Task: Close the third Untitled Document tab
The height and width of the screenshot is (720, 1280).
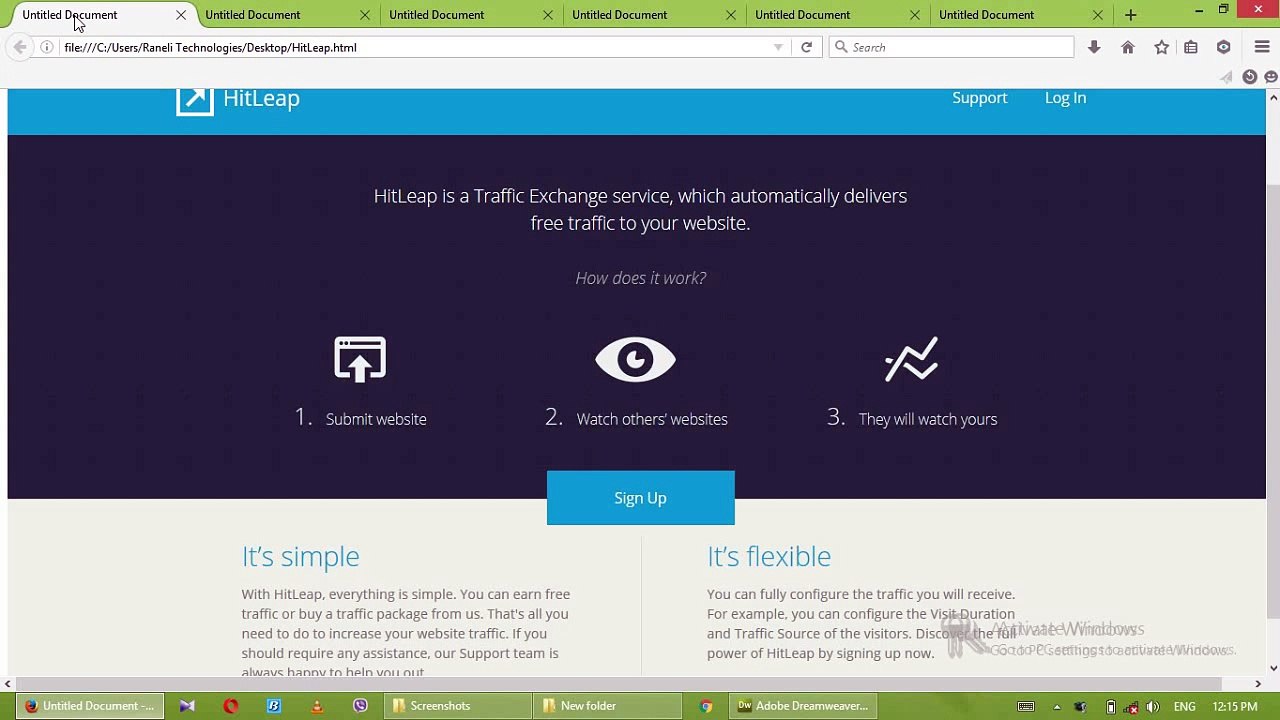Action: coord(548,15)
